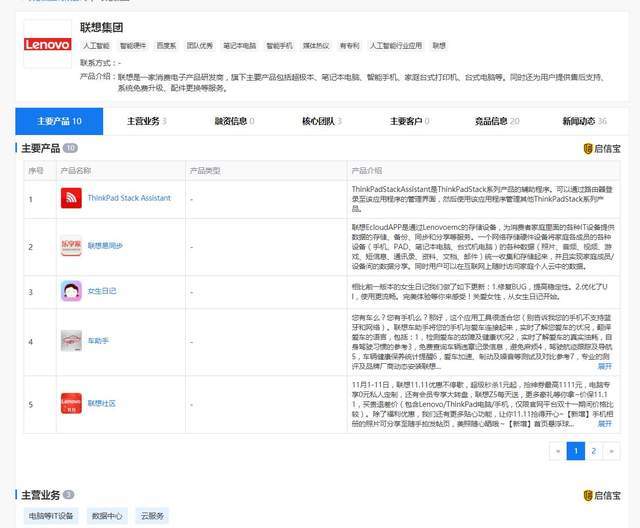
Task: Click the 电脑等IT设备 business tag
Action: click(x=51, y=516)
